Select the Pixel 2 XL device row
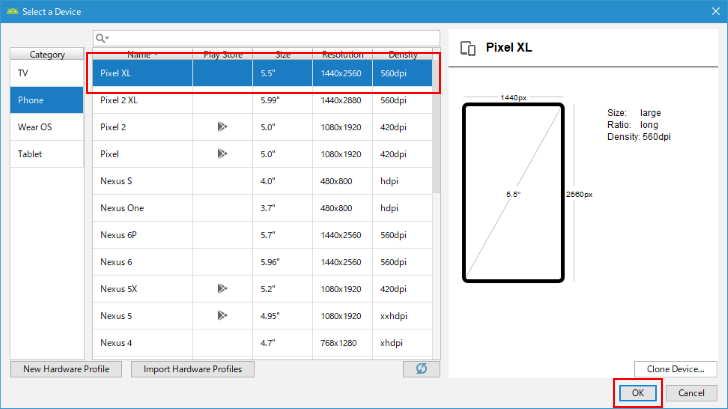Viewport: 728px width, 409px height. (262, 100)
